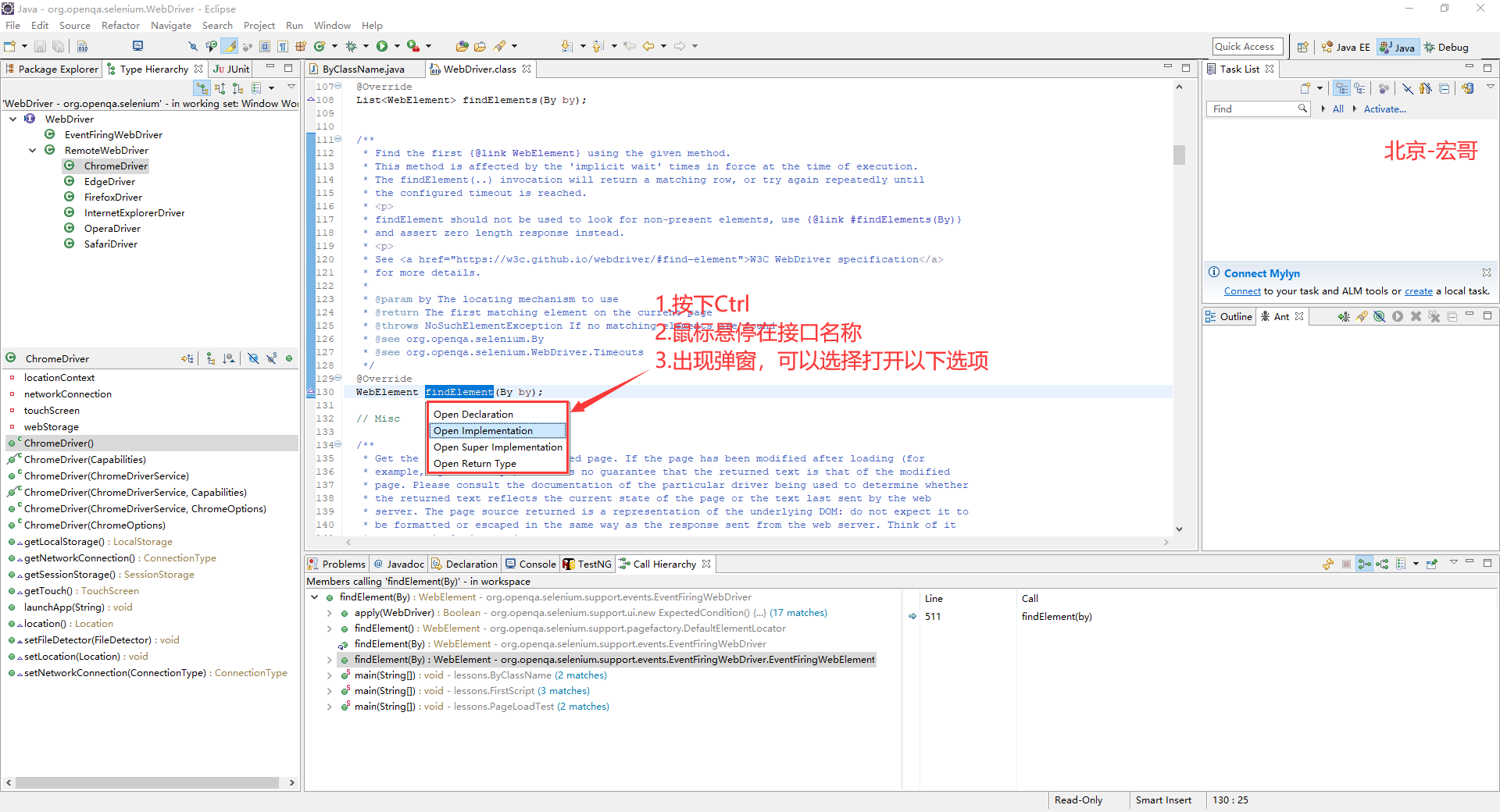Image resolution: width=1500 pixels, height=812 pixels.
Task: Expand main(String[]) lessons.FirstScript node
Action: (x=330, y=691)
